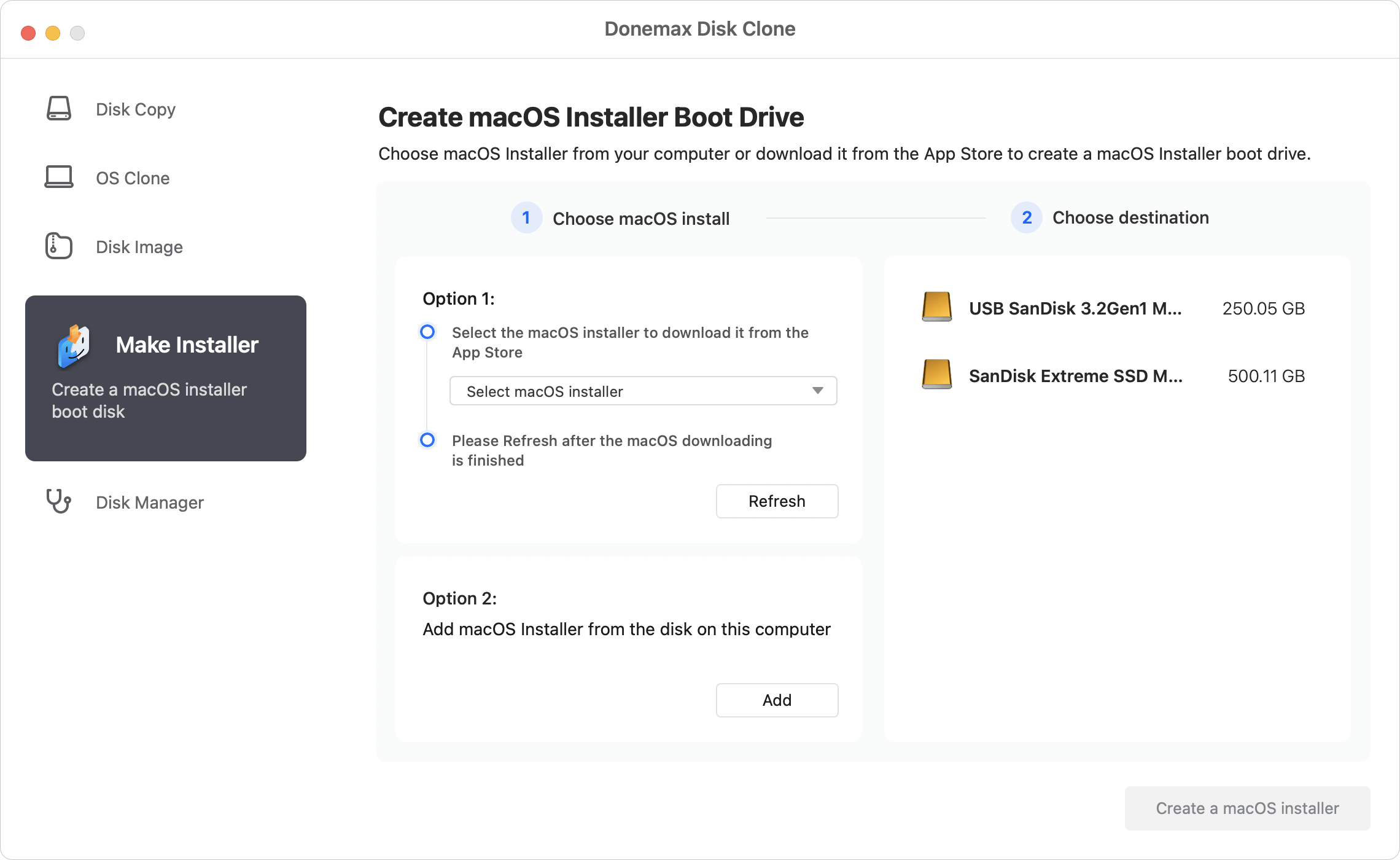Click the step 1 numbered badge
This screenshot has height=860, width=1400.
click(x=526, y=217)
